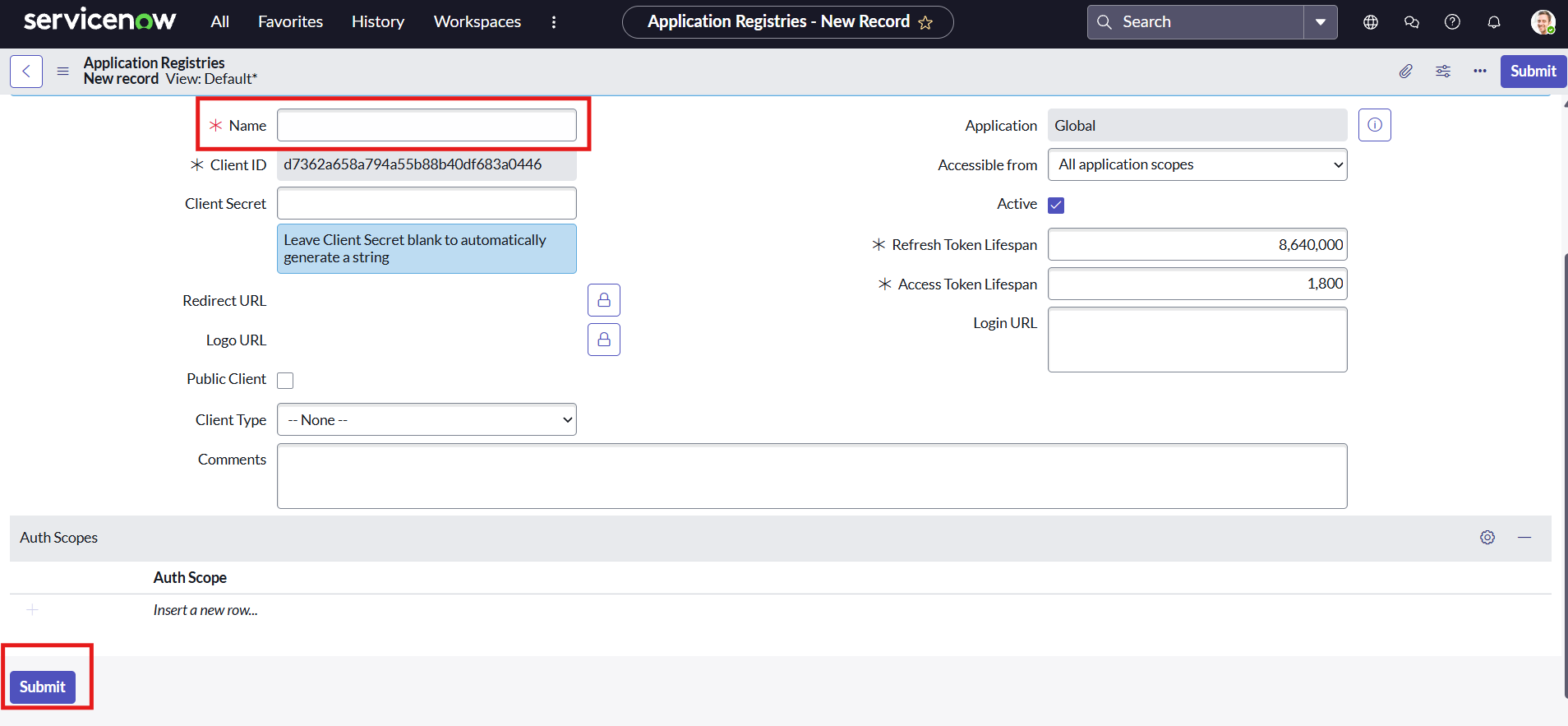Open the Favorites menu

coord(290,22)
